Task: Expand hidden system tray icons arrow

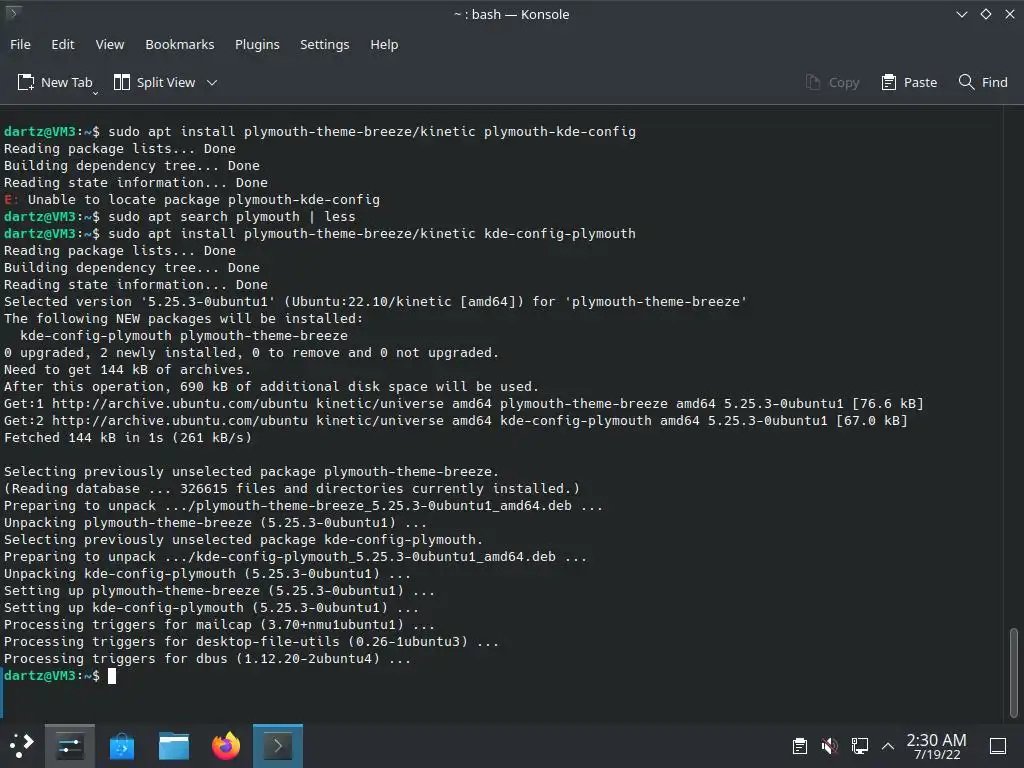Action: click(888, 746)
